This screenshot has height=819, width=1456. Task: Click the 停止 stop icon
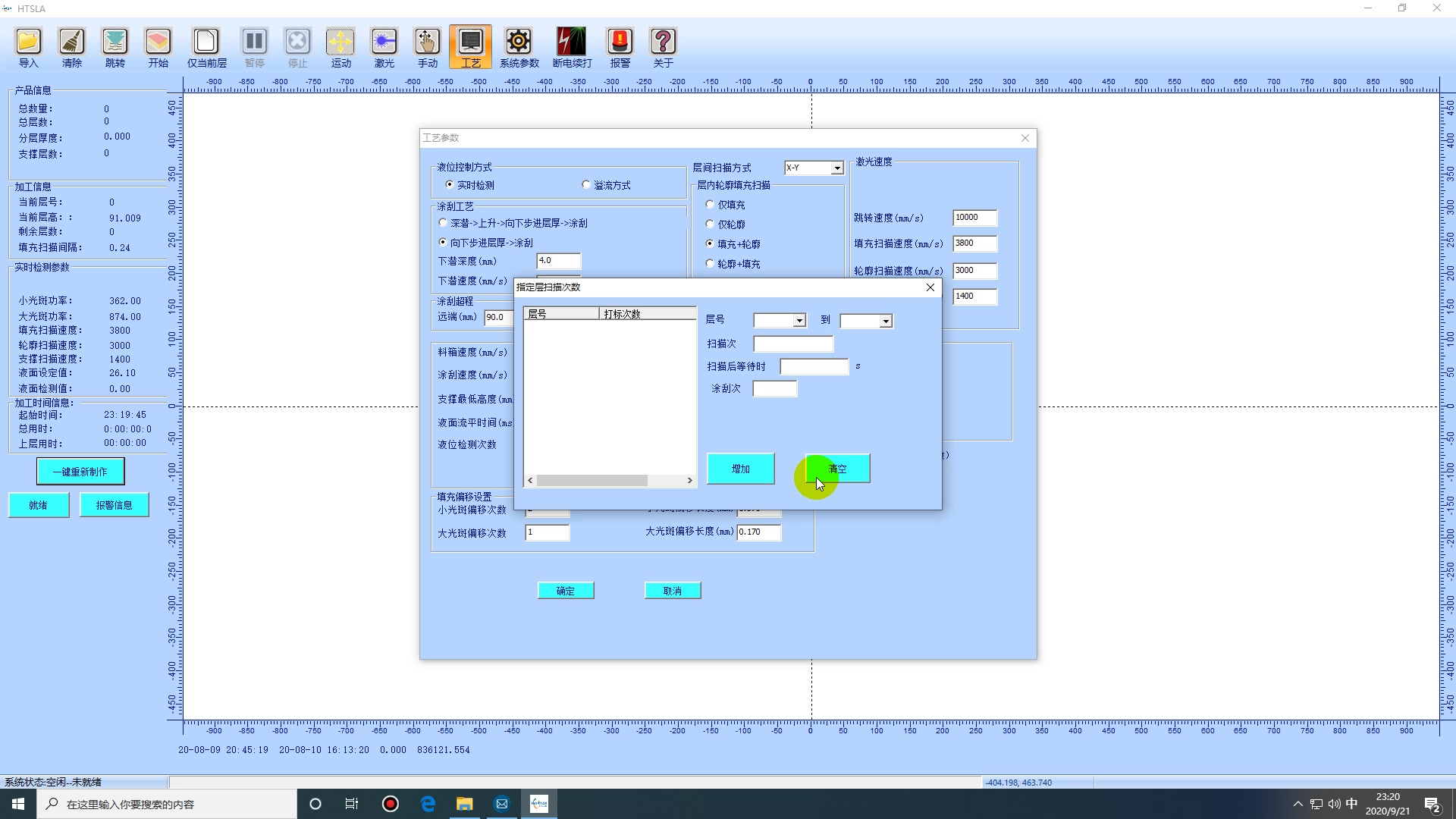297,47
